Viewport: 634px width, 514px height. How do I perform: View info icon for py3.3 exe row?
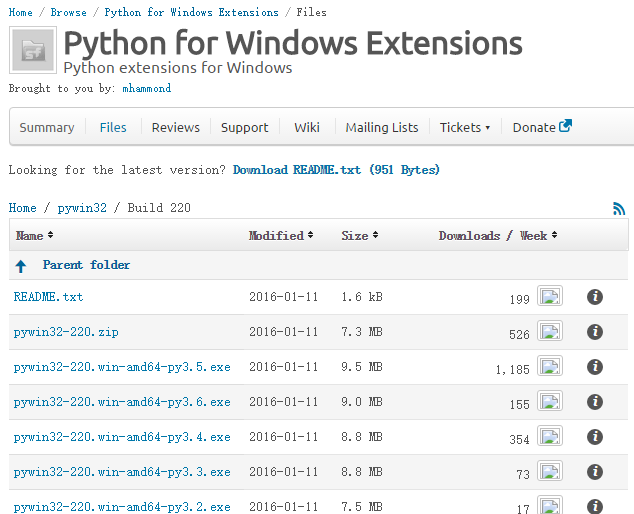[x=595, y=472]
